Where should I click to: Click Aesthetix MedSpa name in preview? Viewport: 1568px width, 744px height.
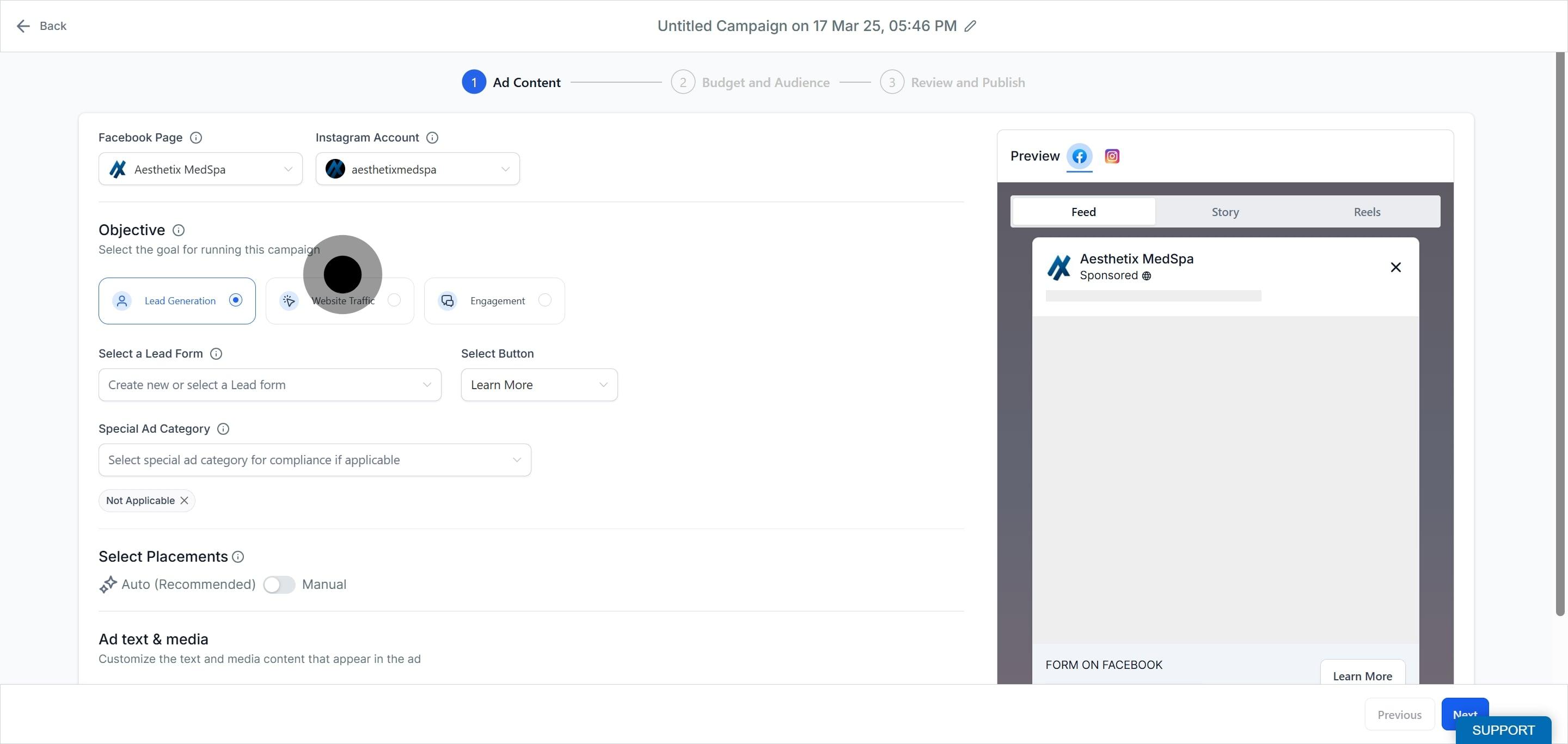tap(1136, 259)
